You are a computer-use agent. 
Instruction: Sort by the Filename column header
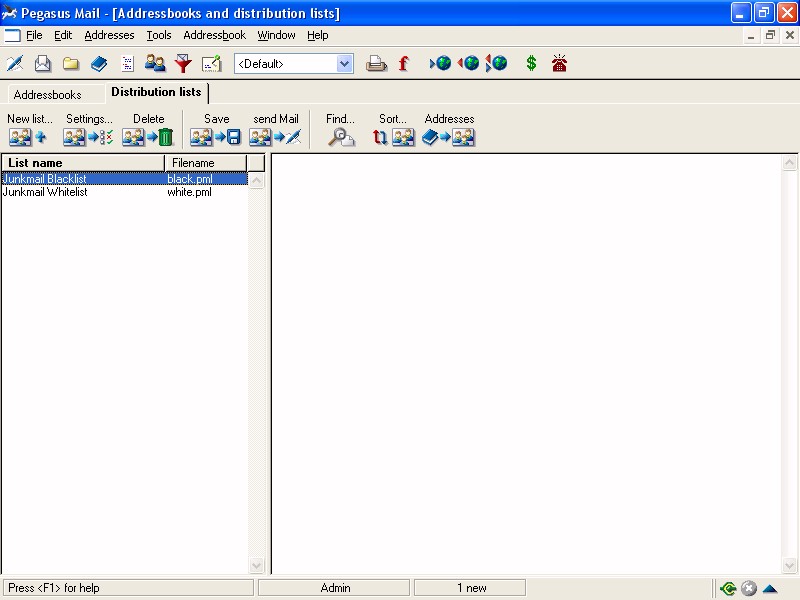click(x=206, y=163)
